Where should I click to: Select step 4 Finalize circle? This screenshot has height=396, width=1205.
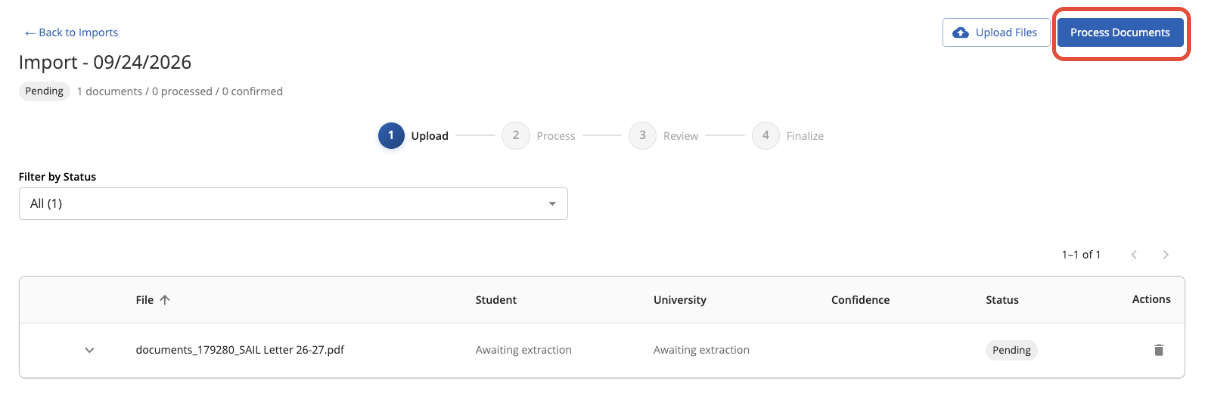pyautogui.click(x=765, y=136)
